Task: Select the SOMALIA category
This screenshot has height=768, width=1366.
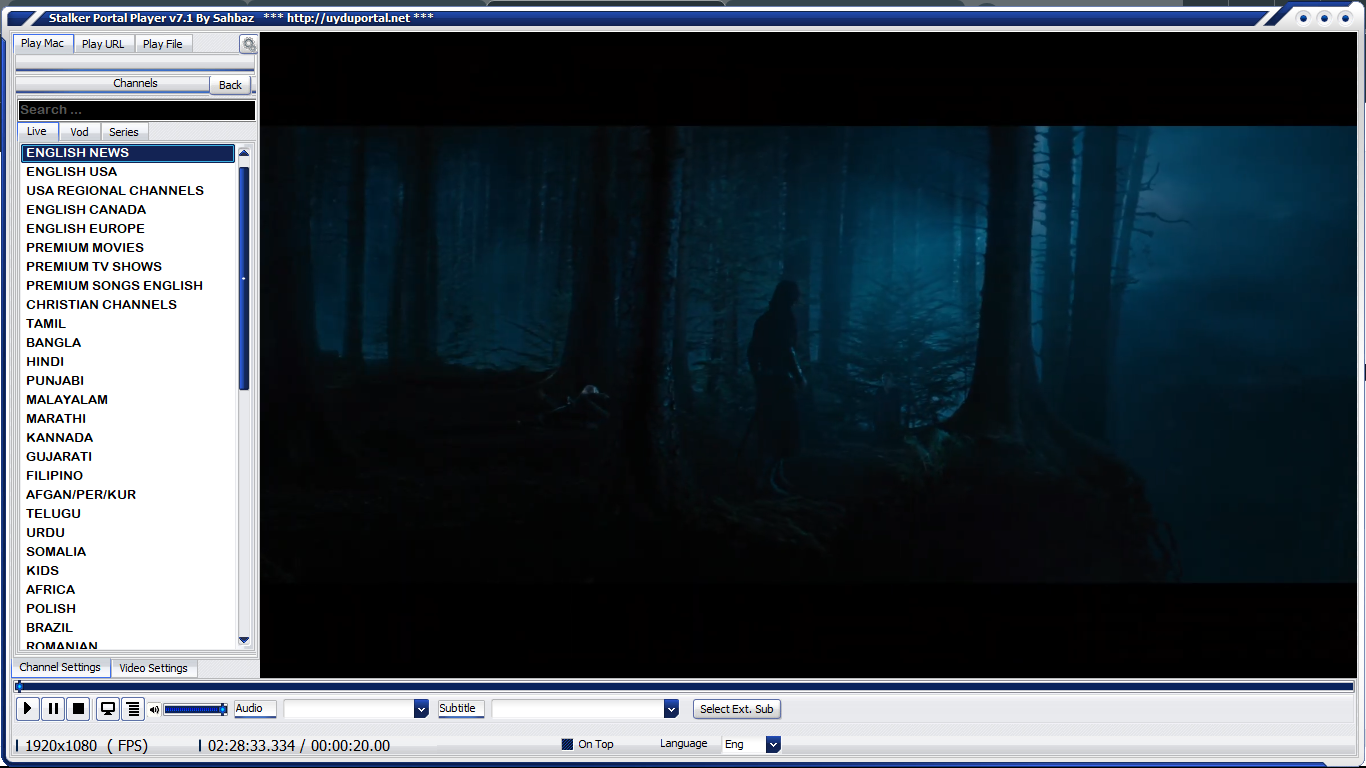Action: pos(128,552)
